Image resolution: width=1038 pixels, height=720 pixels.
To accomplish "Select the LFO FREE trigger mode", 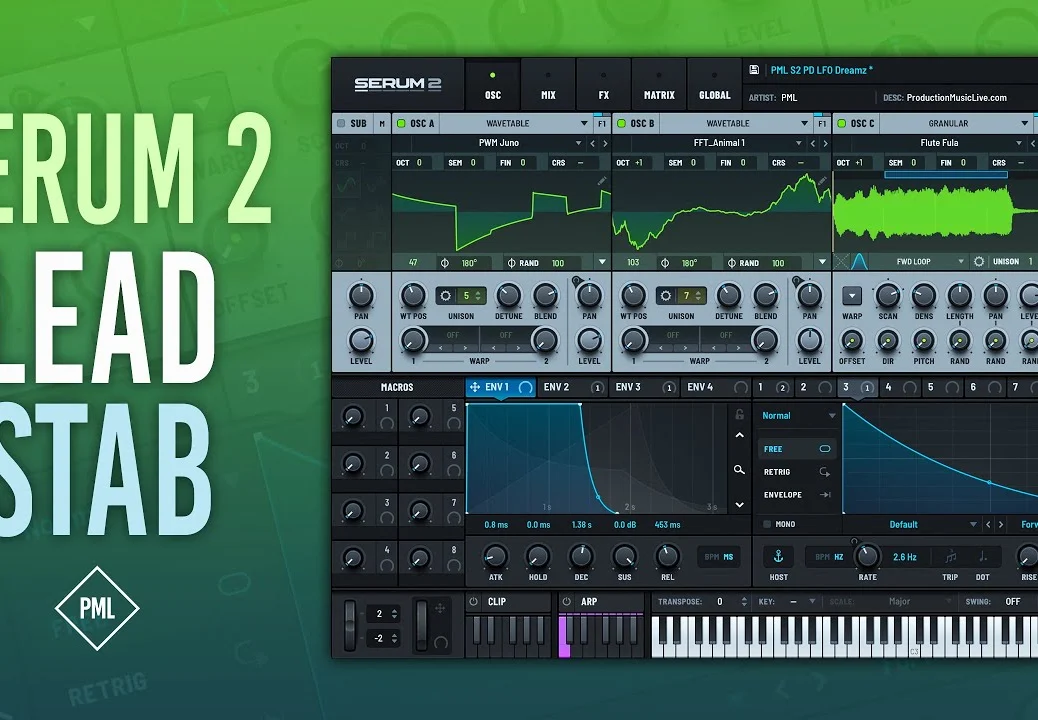I will point(796,449).
